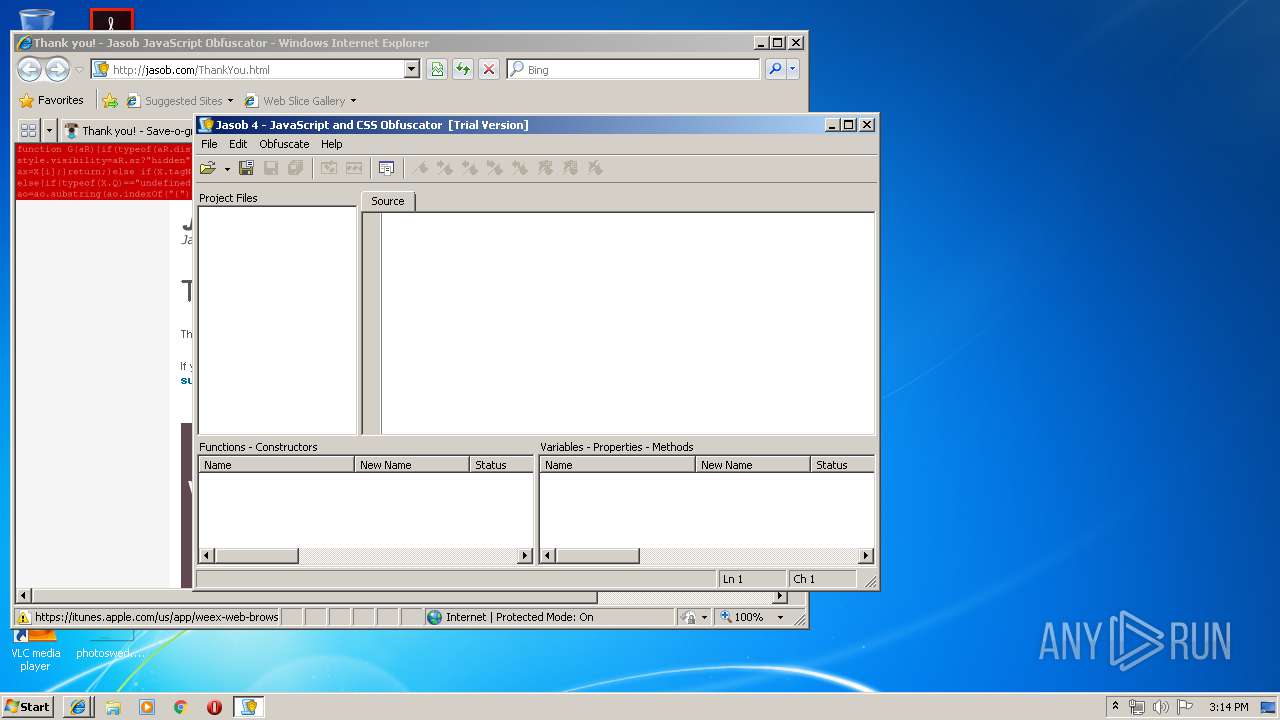Click the magnifier Search button in IE
This screenshot has width=1280, height=720.
tap(774, 69)
